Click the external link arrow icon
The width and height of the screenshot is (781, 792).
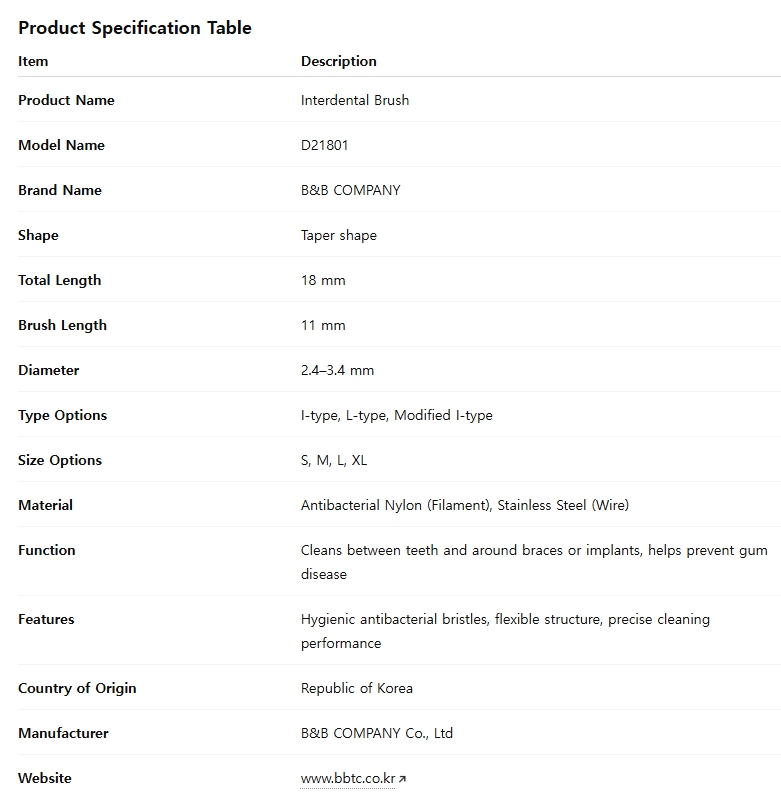(x=402, y=779)
